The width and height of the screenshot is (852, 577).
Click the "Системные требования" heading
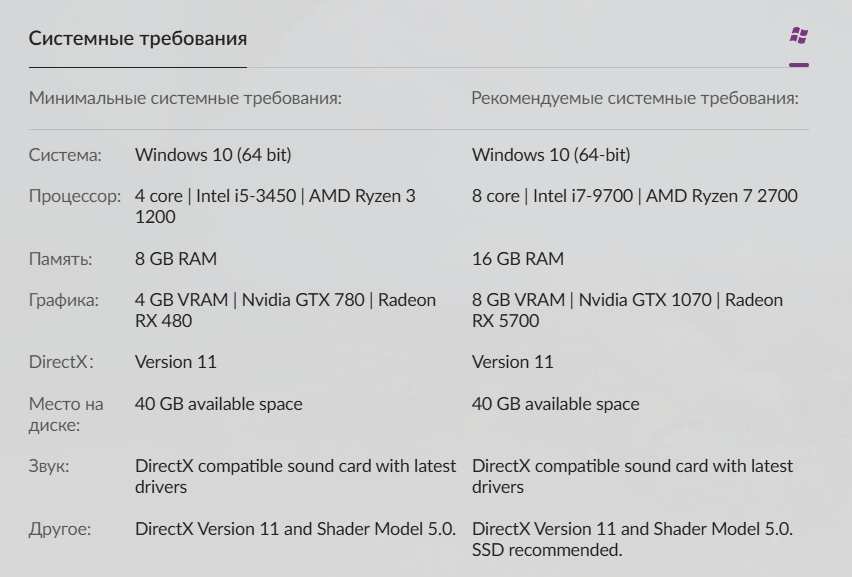click(137, 39)
